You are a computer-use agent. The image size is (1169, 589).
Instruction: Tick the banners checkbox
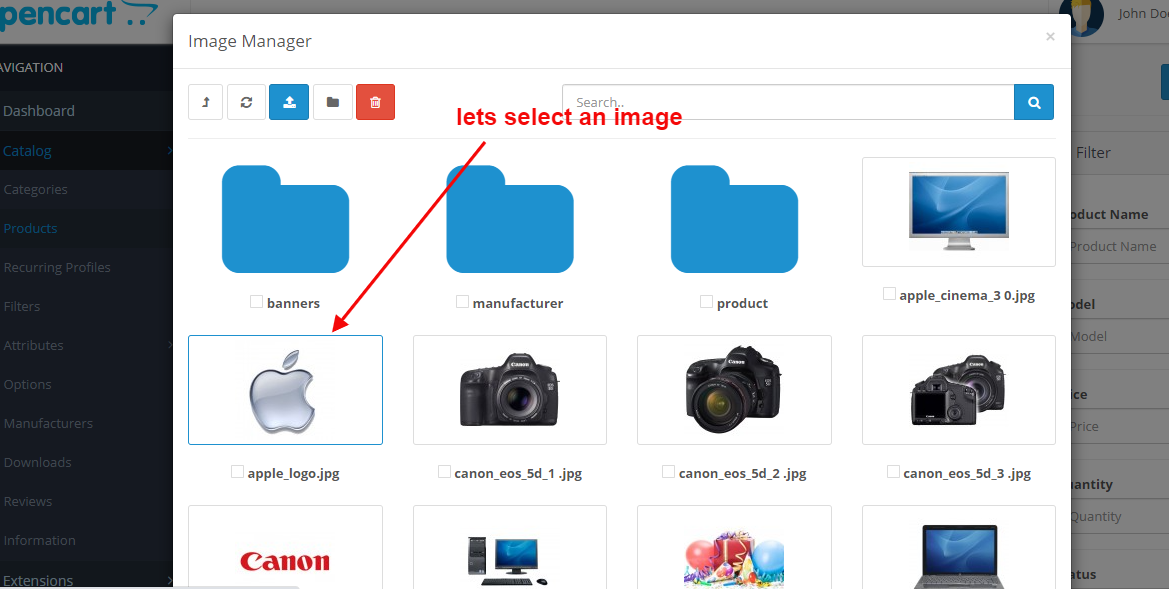(256, 302)
